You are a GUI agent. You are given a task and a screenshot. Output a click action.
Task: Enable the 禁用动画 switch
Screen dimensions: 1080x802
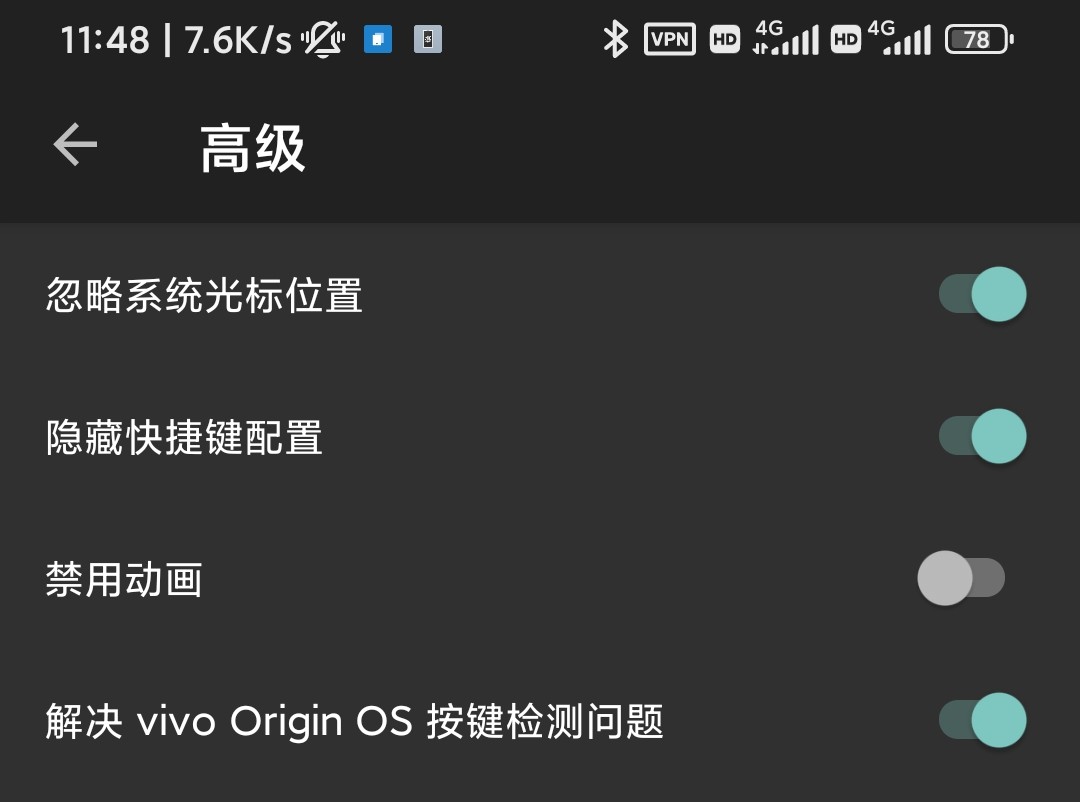click(961, 578)
